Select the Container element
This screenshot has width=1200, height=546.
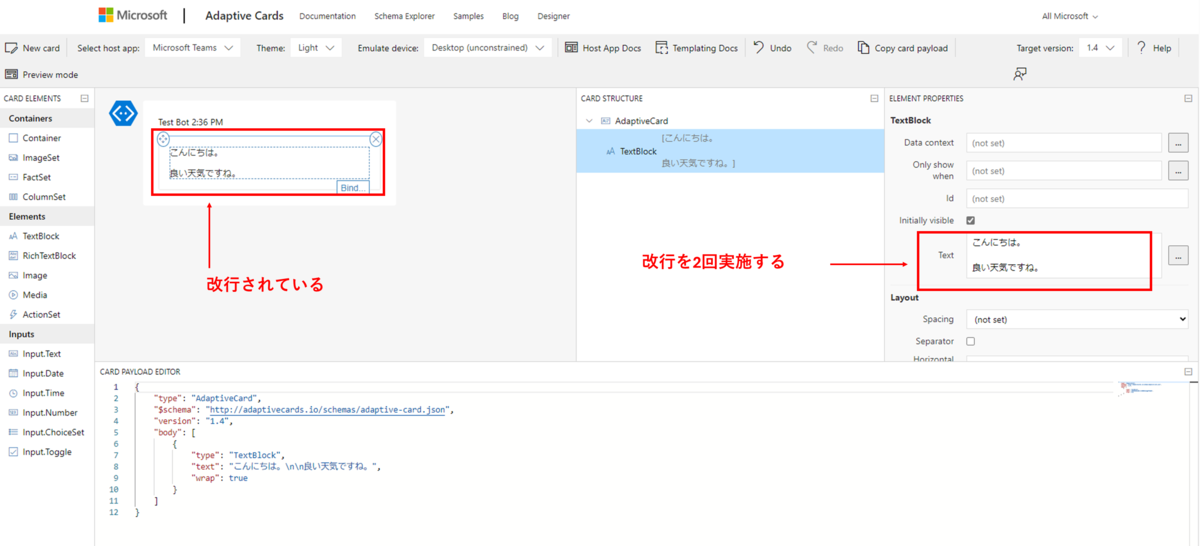click(x=47, y=138)
